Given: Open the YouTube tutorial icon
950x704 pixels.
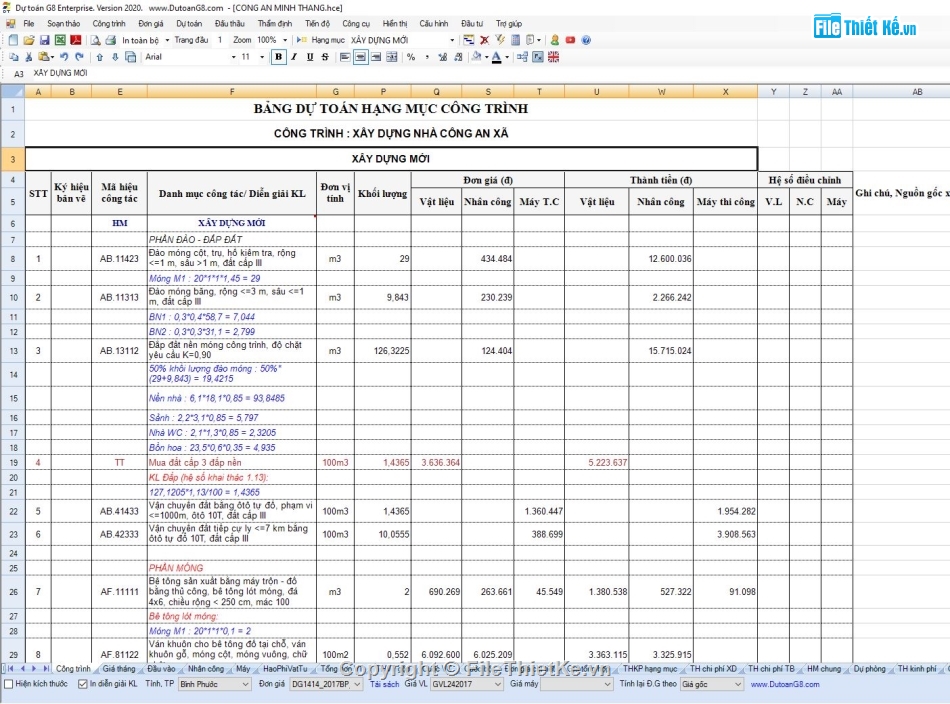Looking at the screenshot, I should coord(570,40).
